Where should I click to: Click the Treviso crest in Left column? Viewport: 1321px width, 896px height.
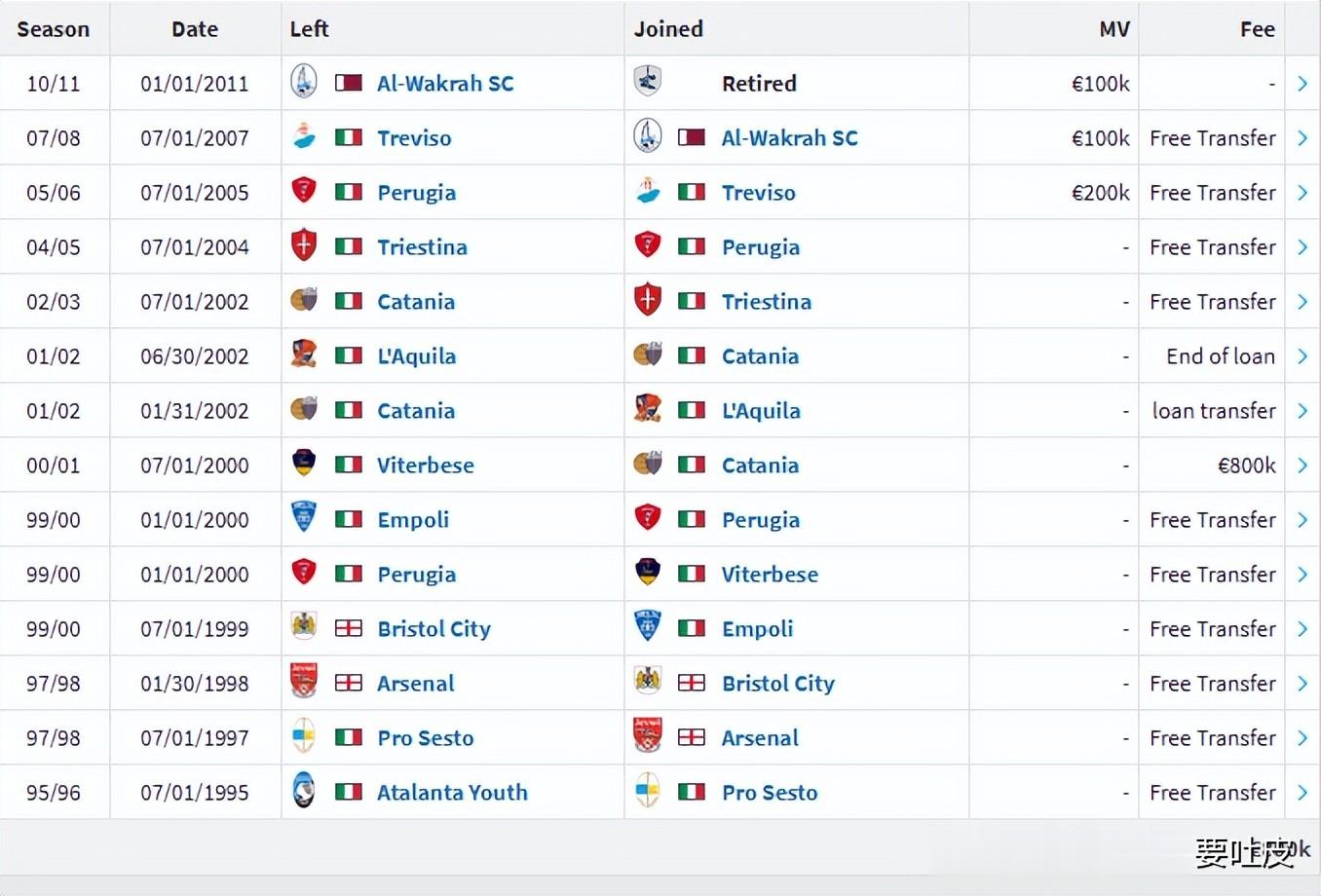[x=304, y=137]
